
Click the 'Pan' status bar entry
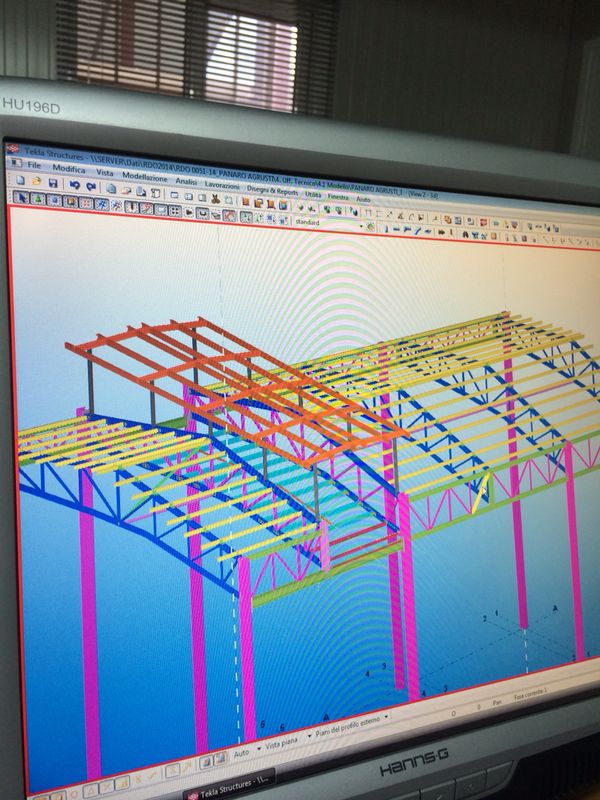tap(496, 703)
